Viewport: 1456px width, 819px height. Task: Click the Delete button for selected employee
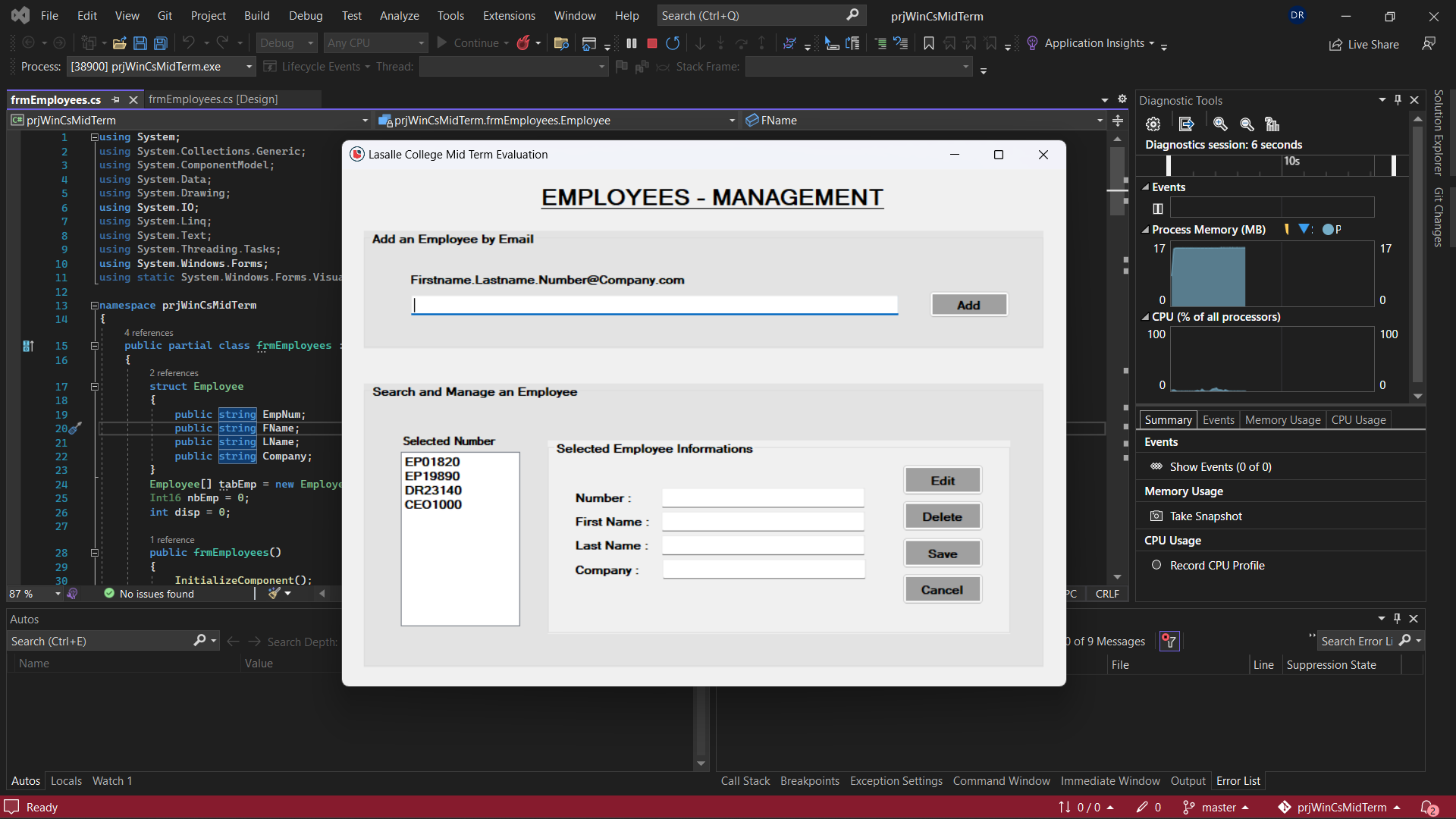942,516
